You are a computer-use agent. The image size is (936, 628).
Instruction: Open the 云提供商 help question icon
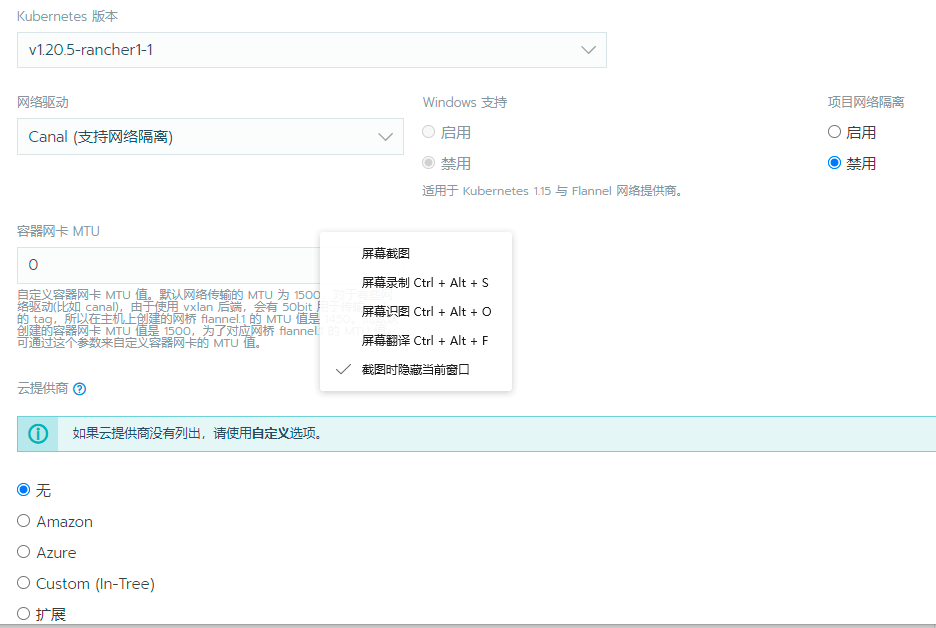point(79,389)
